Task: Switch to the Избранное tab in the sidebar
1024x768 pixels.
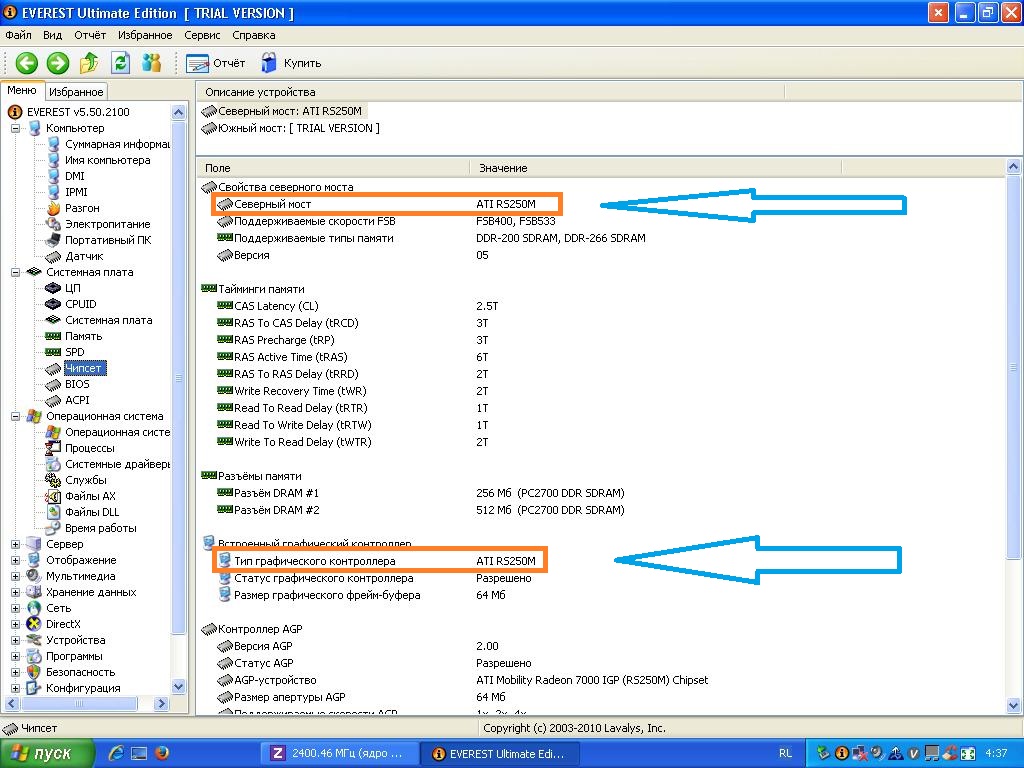Action: point(76,92)
